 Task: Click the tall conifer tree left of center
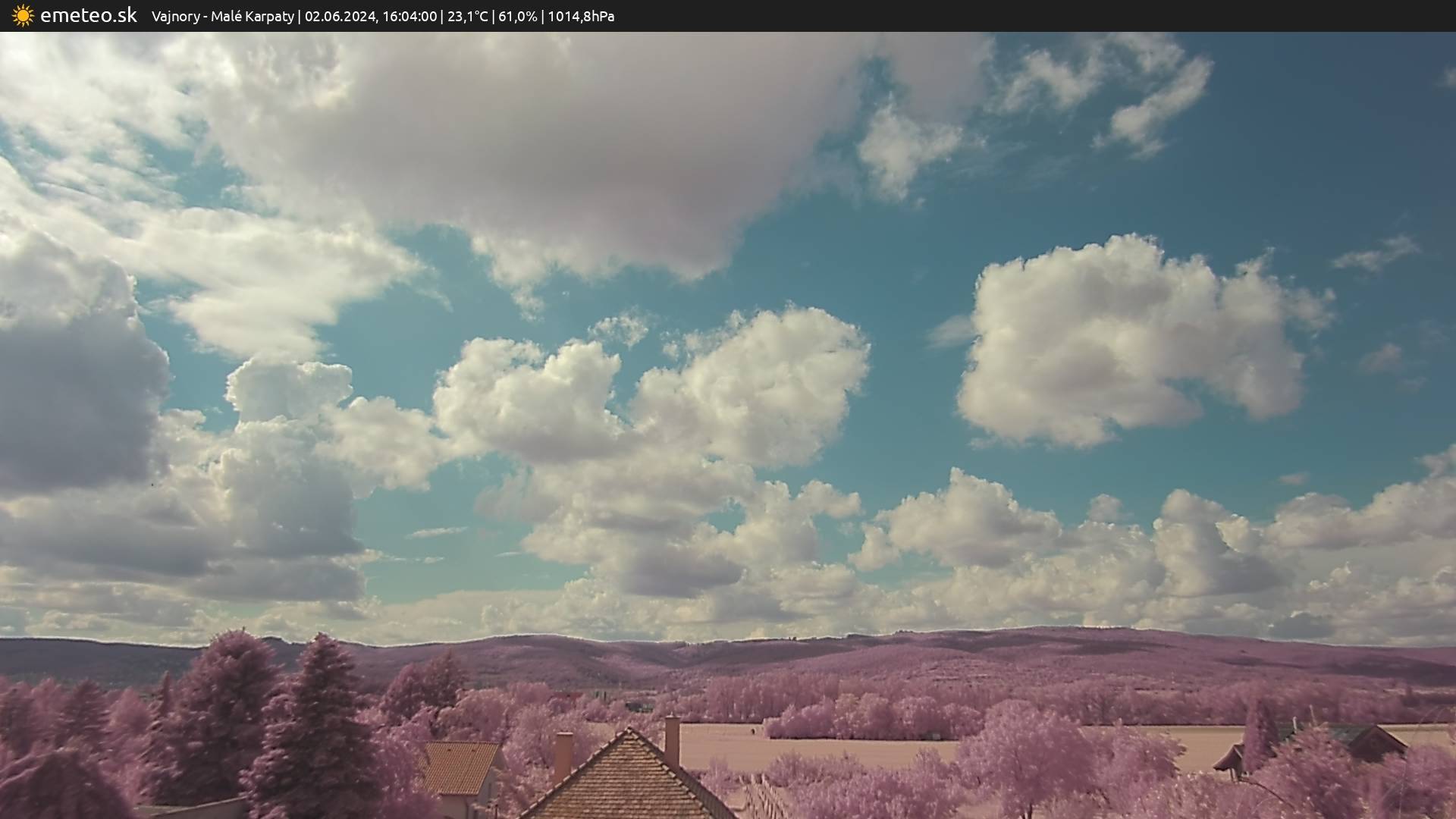click(318, 728)
